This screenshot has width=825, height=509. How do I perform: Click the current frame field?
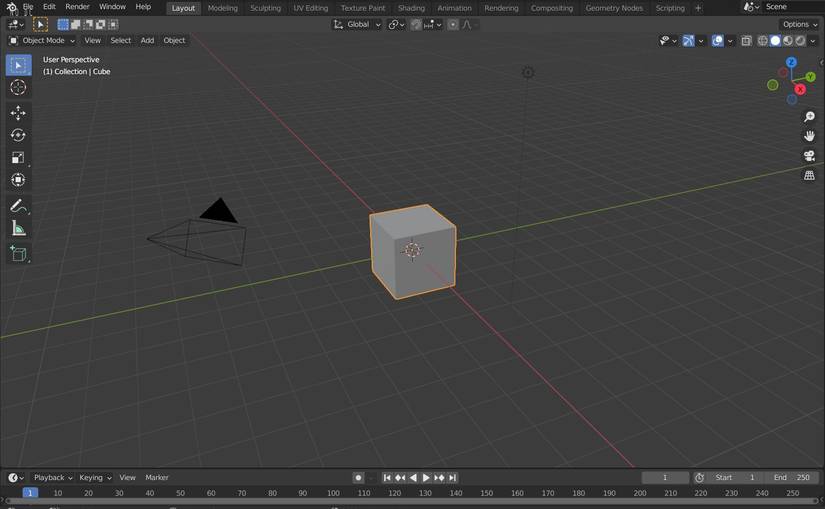coord(665,477)
